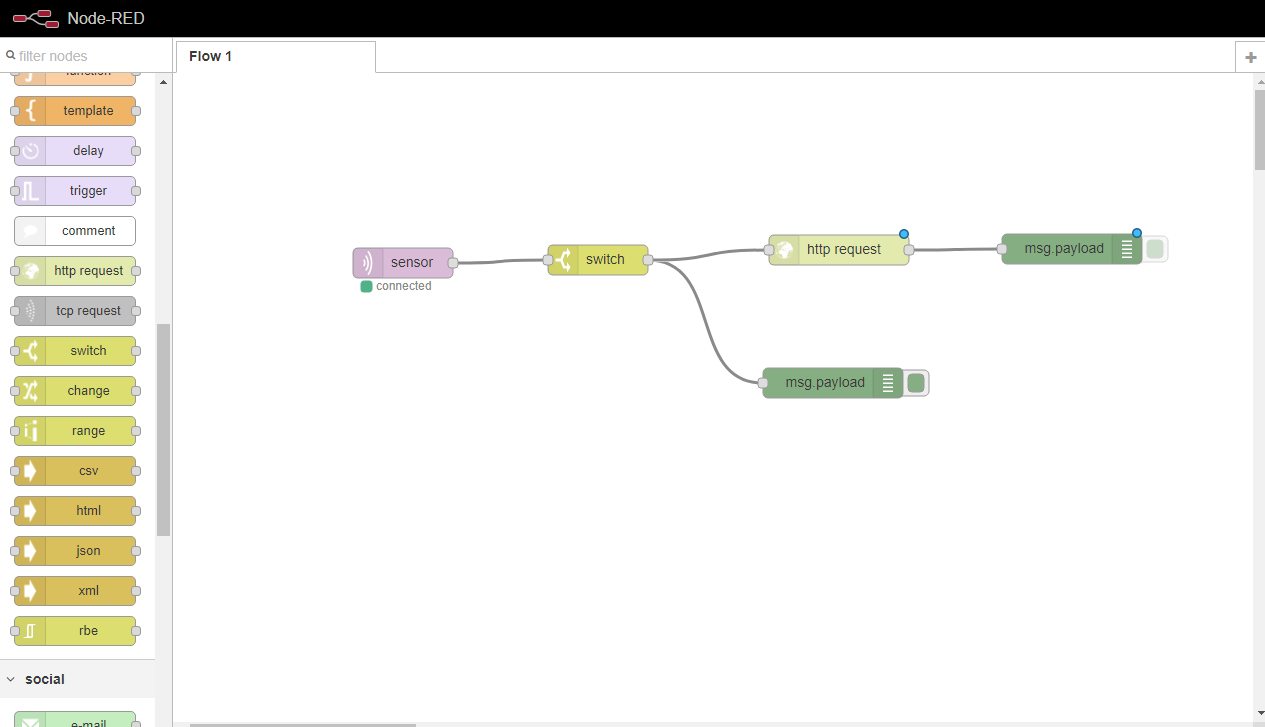Select the rbe node in palette
Viewport: 1265px width, 727px height.
(75, 631)
